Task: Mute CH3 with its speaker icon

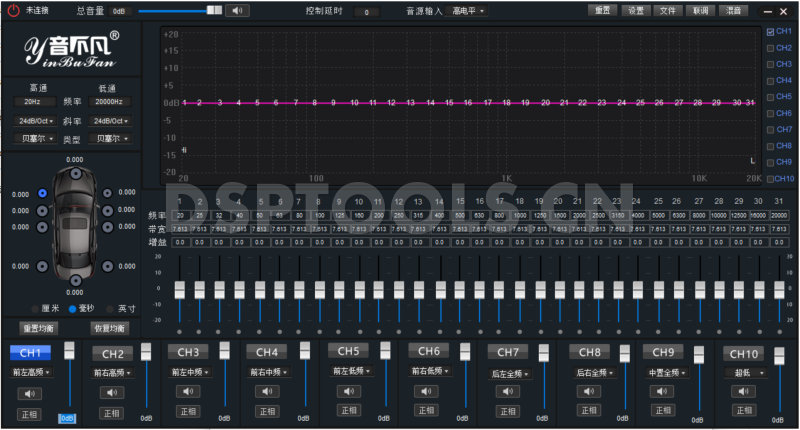Action: (x=188, y=391)
